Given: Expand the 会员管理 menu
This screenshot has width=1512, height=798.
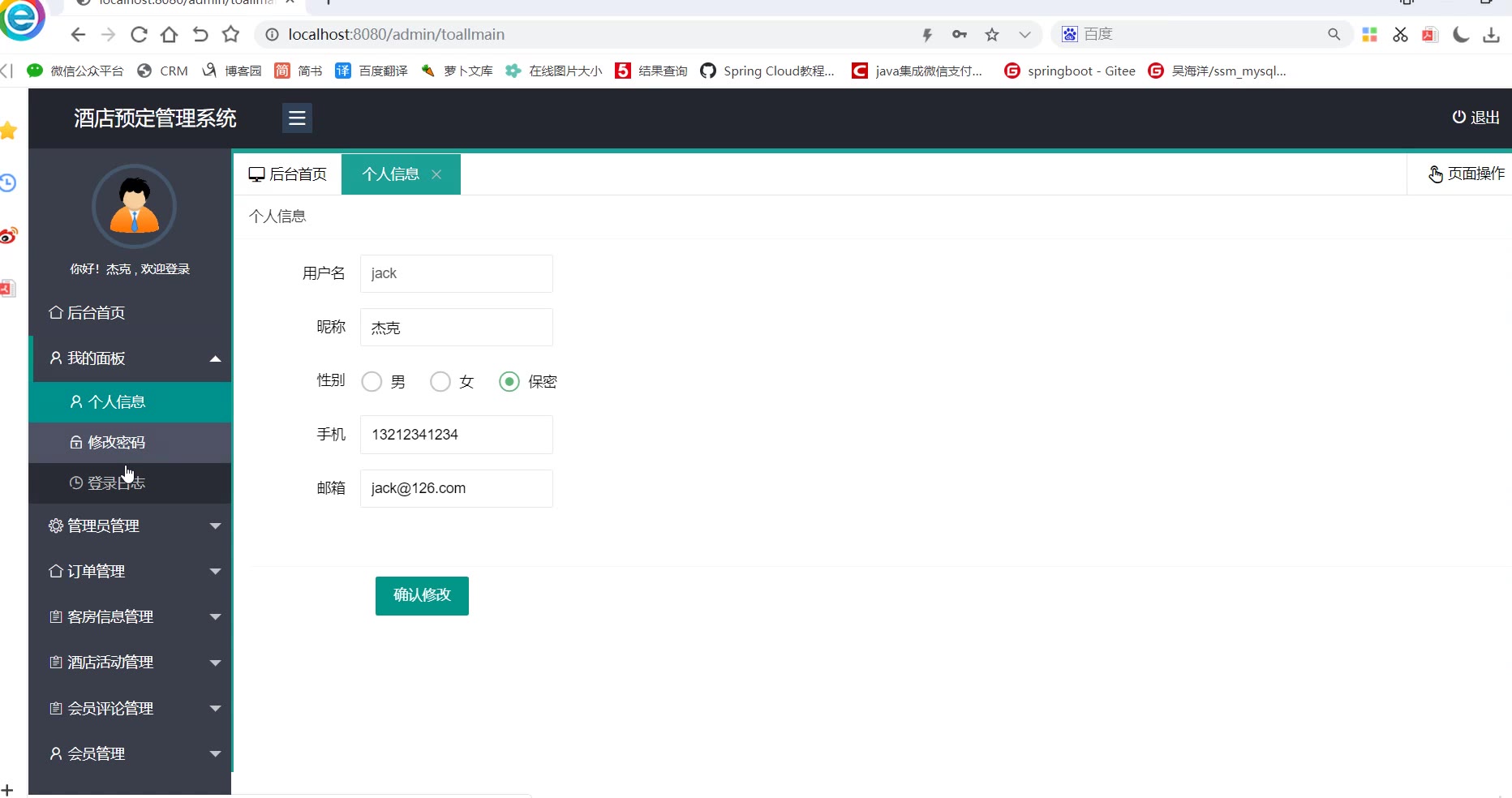Looking at the screenshot, I should [130, 754].
